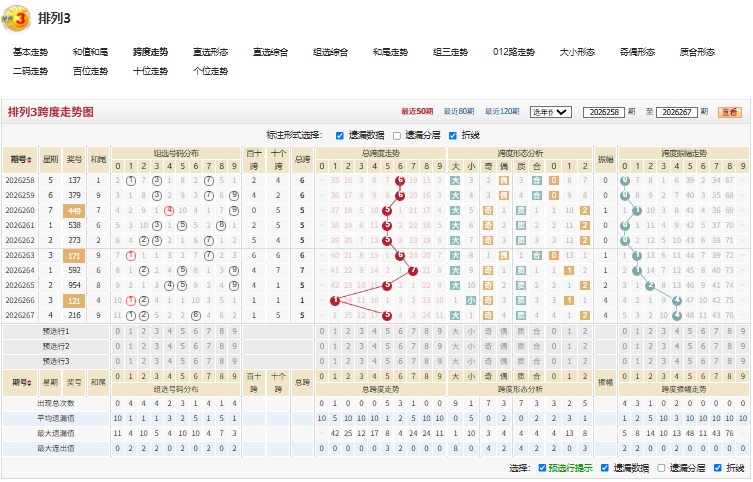Enable bottom 遗漏分层 checkbox
This screenshot has height=482, width=753.
click(x=661, y=468)
